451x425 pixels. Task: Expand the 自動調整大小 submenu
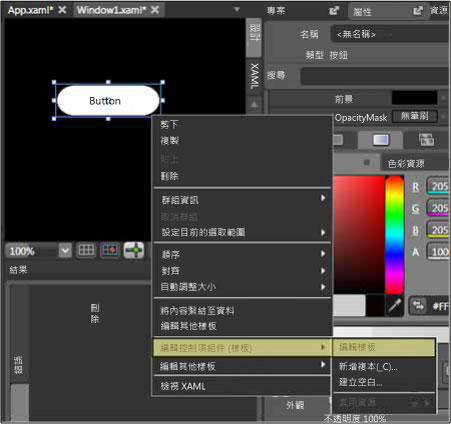(x=242, y=287)
